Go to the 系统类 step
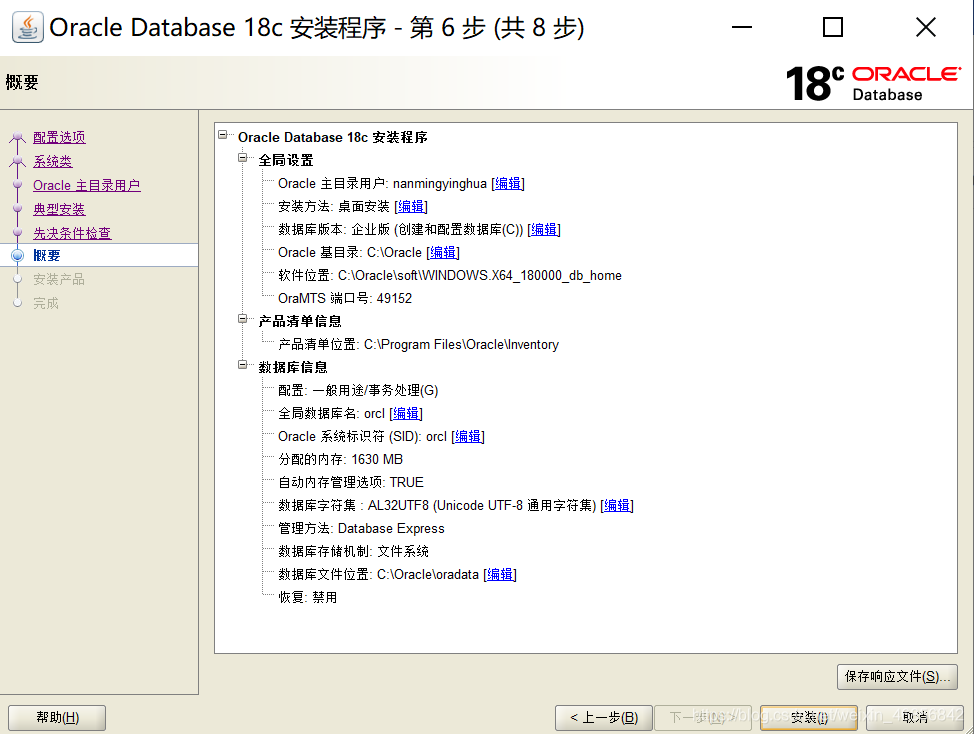The image size is (974, 734). tap(53, 161)
